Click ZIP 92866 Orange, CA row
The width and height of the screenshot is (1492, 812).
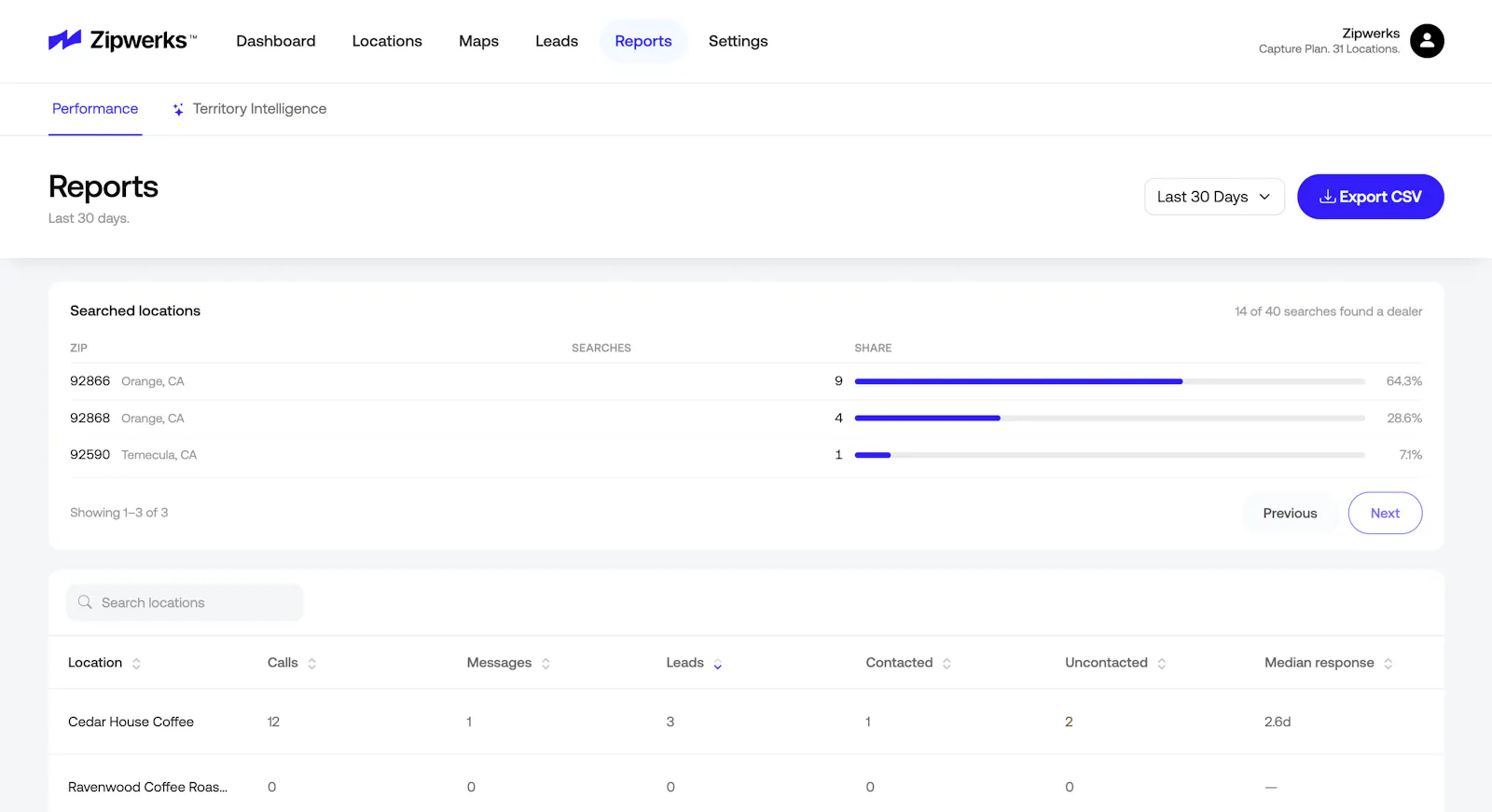[746, 381]
